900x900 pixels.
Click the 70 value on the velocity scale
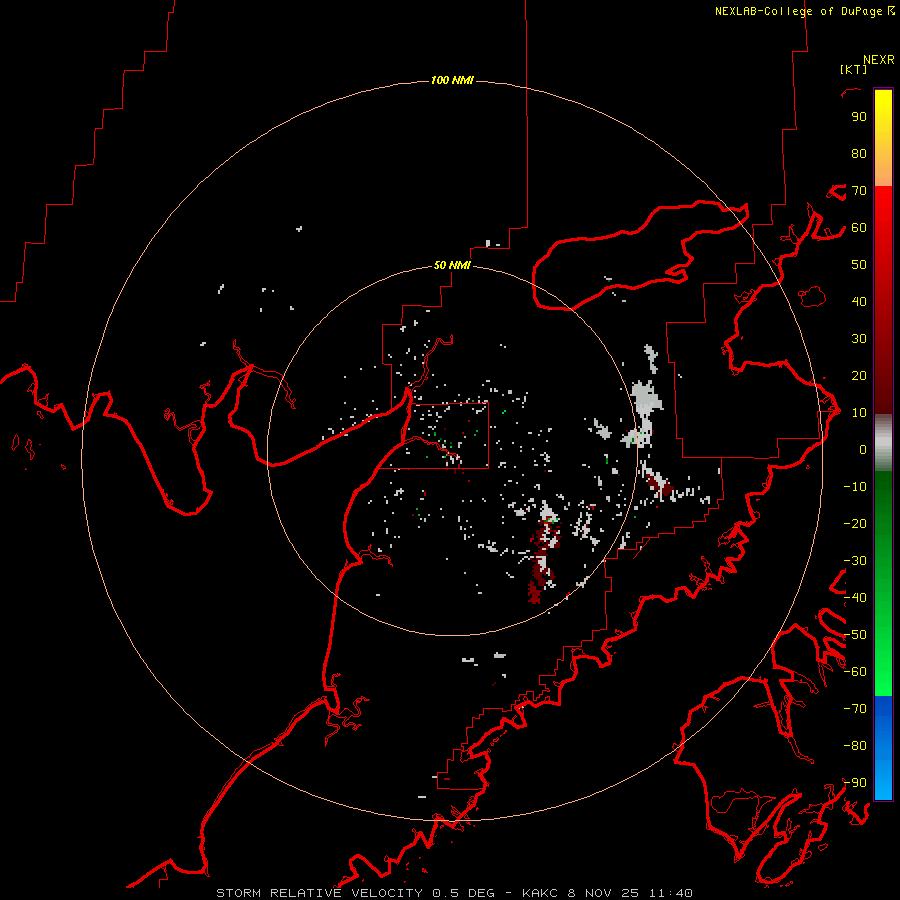[x=859, y=191]
